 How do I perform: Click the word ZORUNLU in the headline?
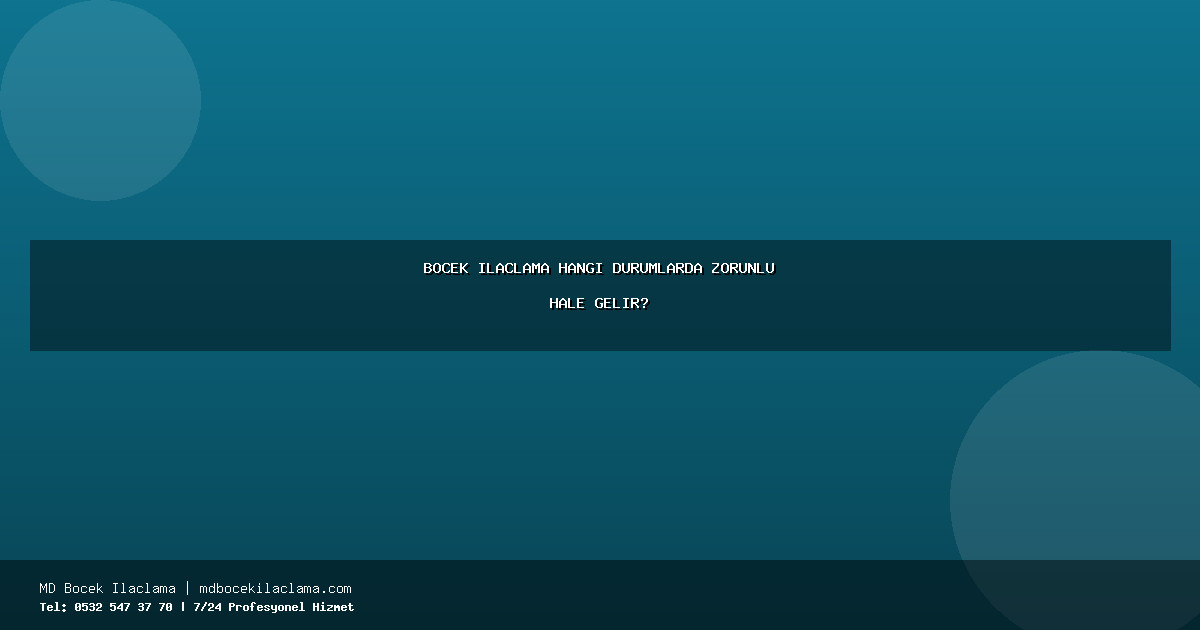click(743, 268)
